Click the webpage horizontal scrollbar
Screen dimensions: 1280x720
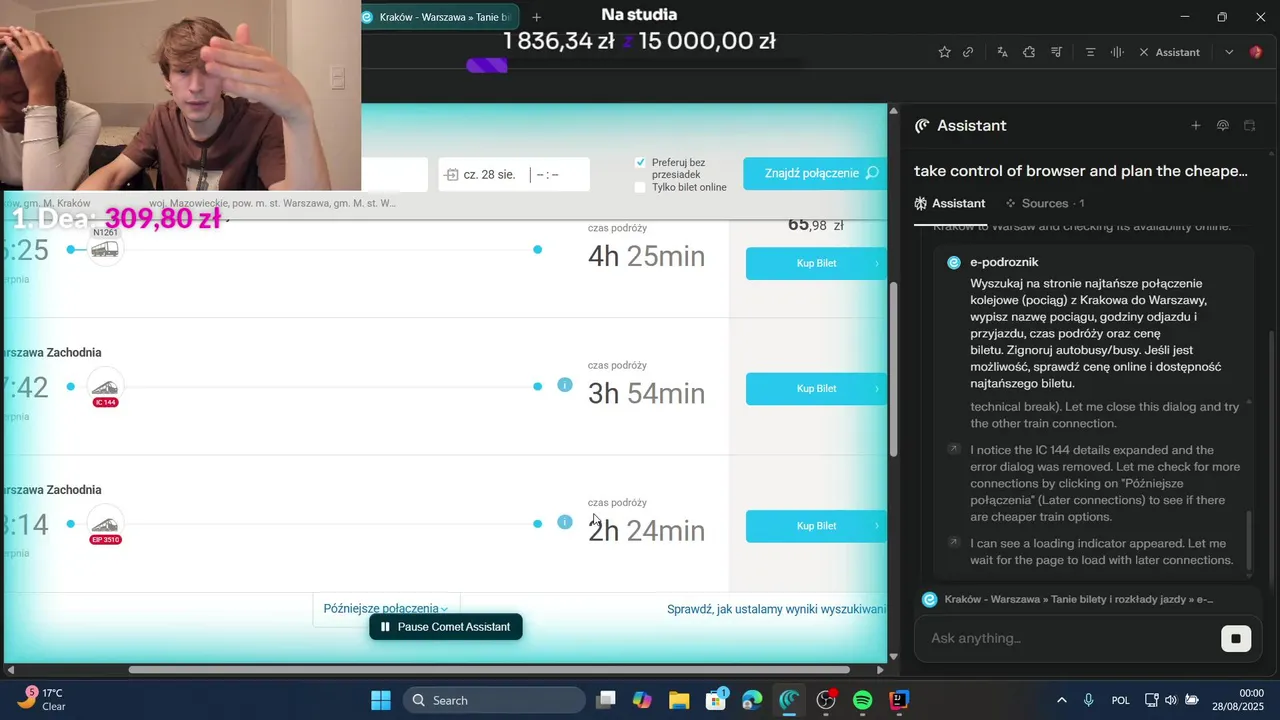click(488, 669)
